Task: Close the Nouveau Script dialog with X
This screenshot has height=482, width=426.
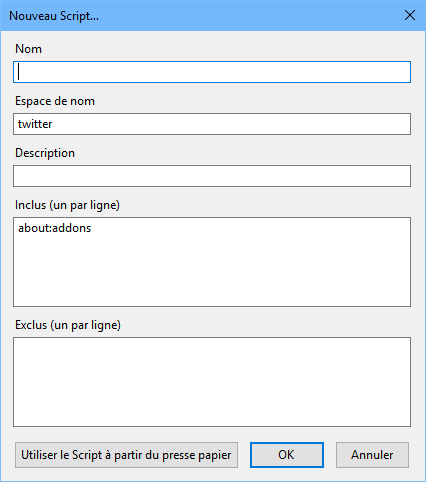Action: [410, 15]
